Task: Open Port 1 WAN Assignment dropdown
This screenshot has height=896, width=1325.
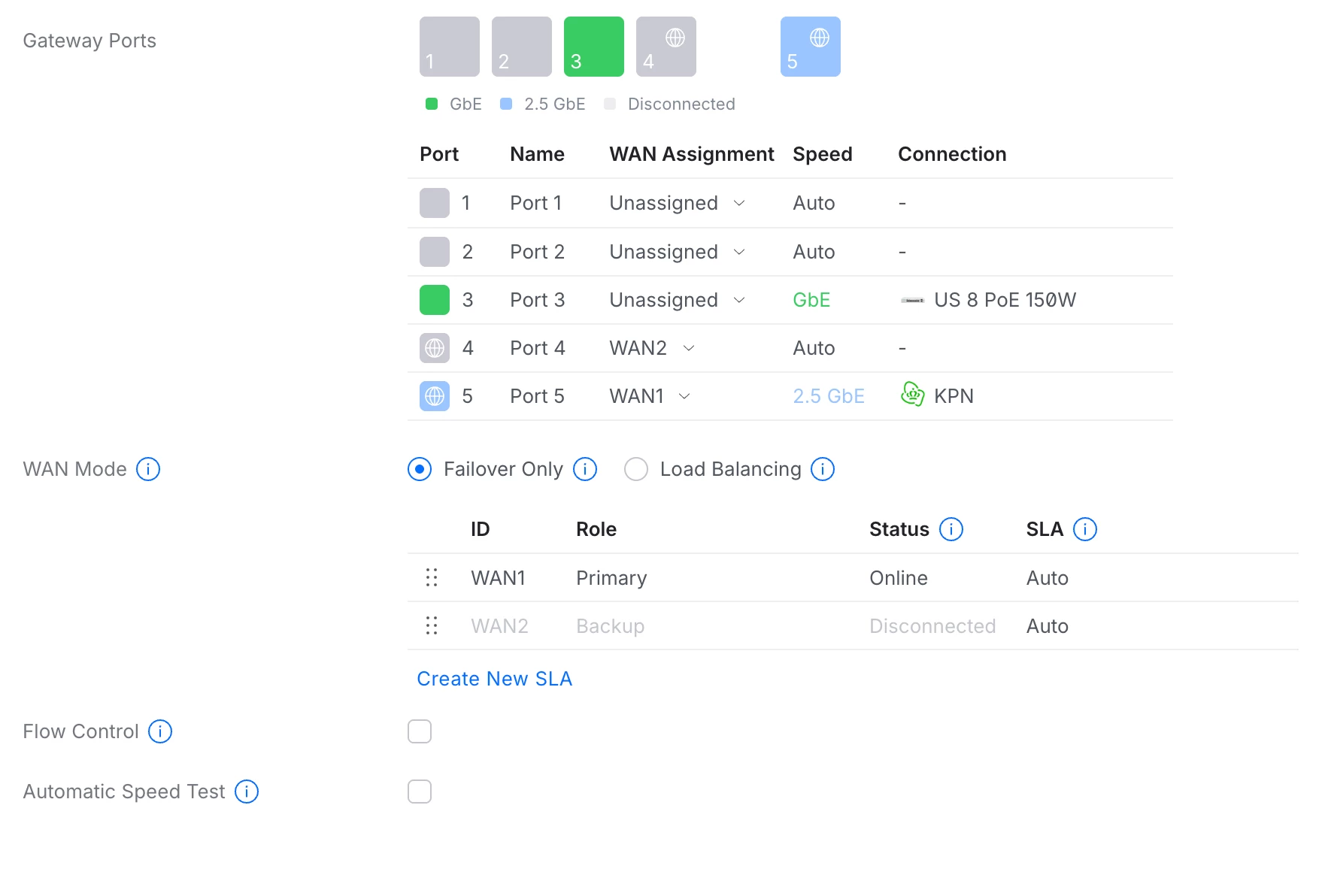Action: [678, 203]
